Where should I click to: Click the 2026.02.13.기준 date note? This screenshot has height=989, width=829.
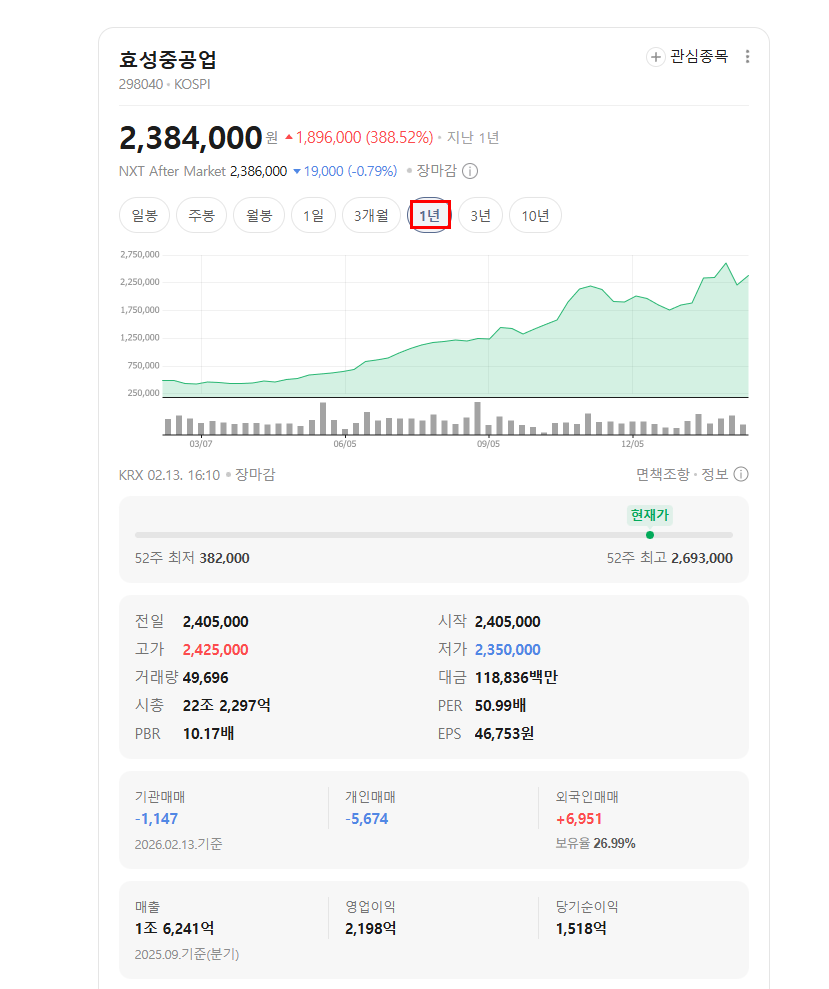(179, 845)
